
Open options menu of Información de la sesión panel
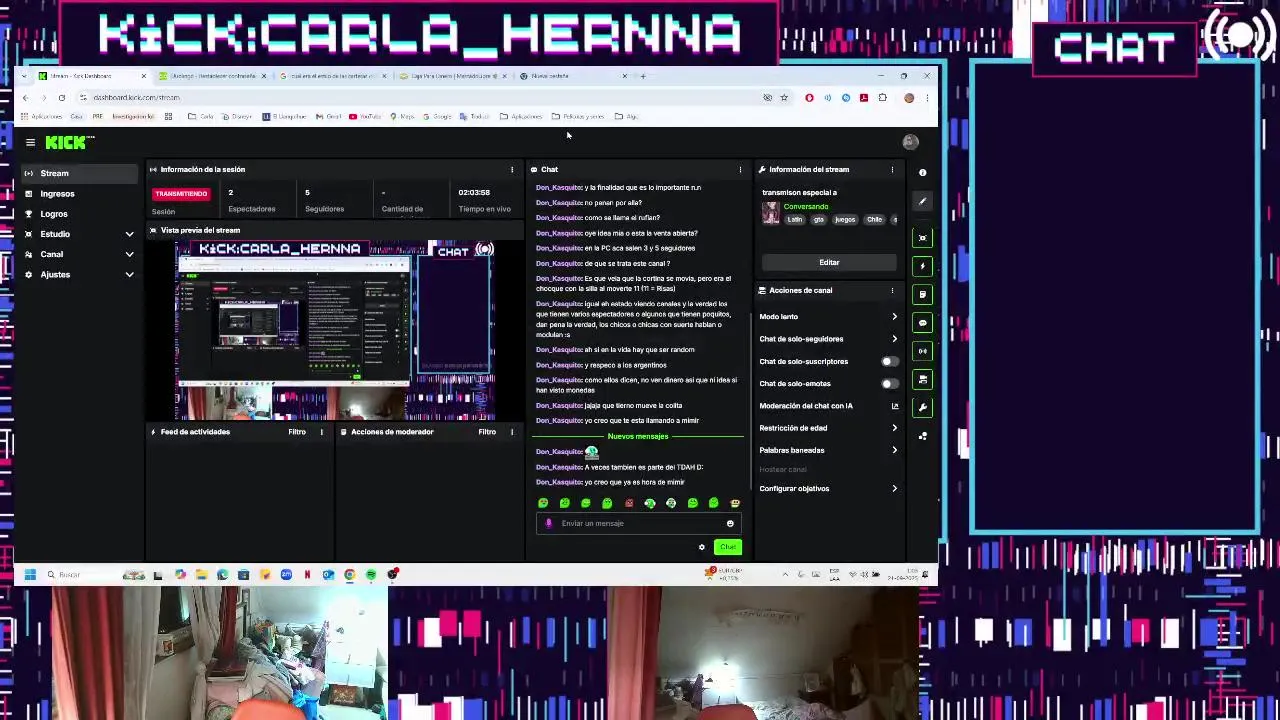(x=512, y=169)
